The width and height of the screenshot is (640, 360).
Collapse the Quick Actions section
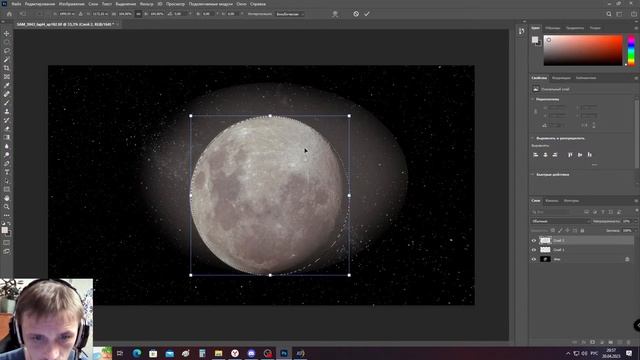[533, 174]
